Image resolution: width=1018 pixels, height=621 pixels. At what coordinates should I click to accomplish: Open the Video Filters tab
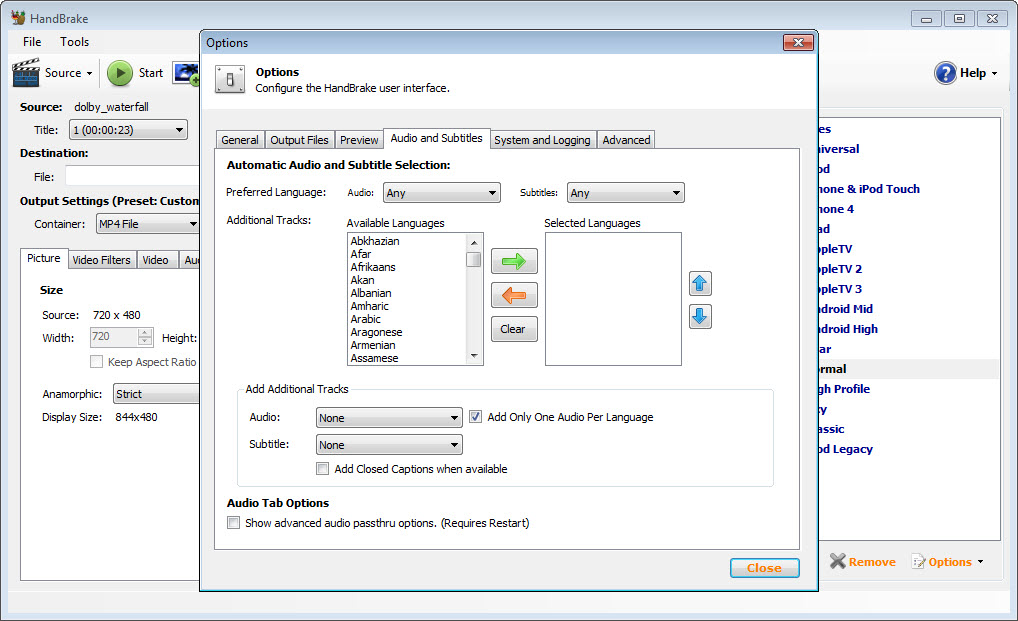coord(101,260)
